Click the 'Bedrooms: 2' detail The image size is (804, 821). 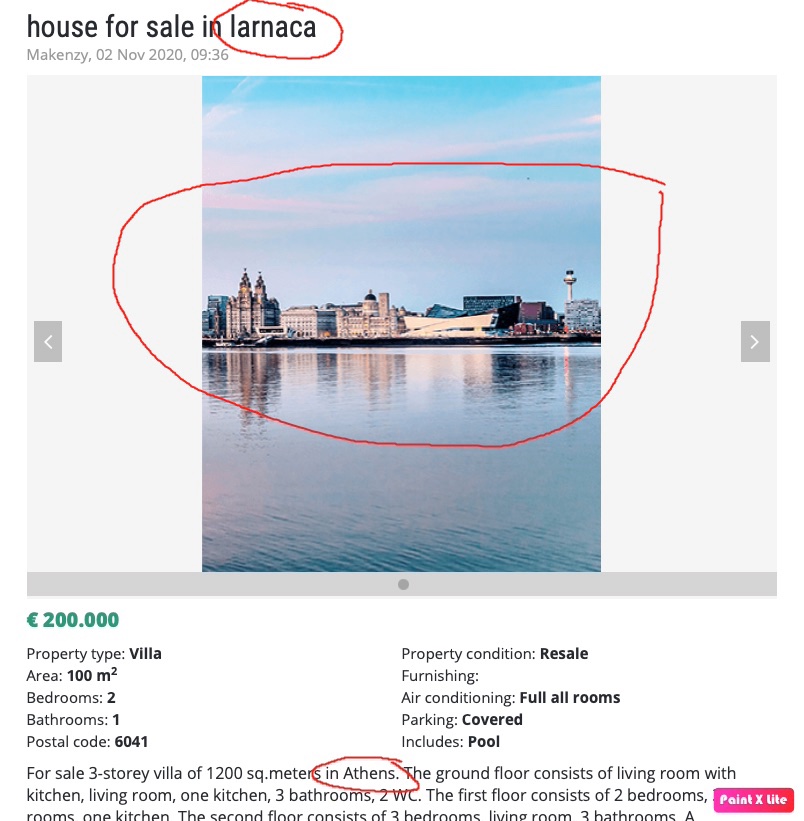pos(71,698)
